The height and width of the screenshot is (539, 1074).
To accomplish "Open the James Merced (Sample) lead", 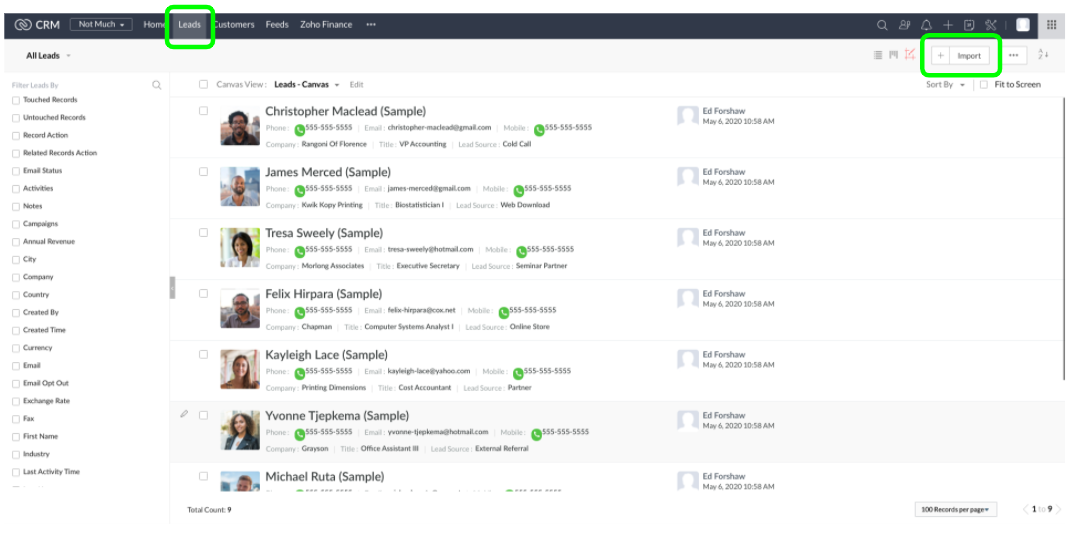I will [327, 172].
